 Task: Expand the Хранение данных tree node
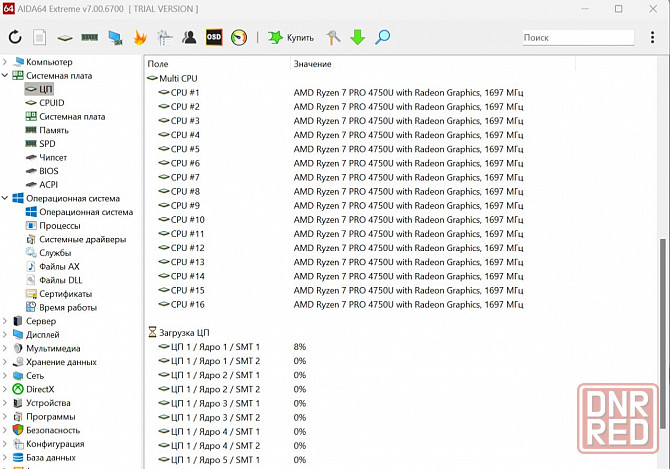[5, 362]
